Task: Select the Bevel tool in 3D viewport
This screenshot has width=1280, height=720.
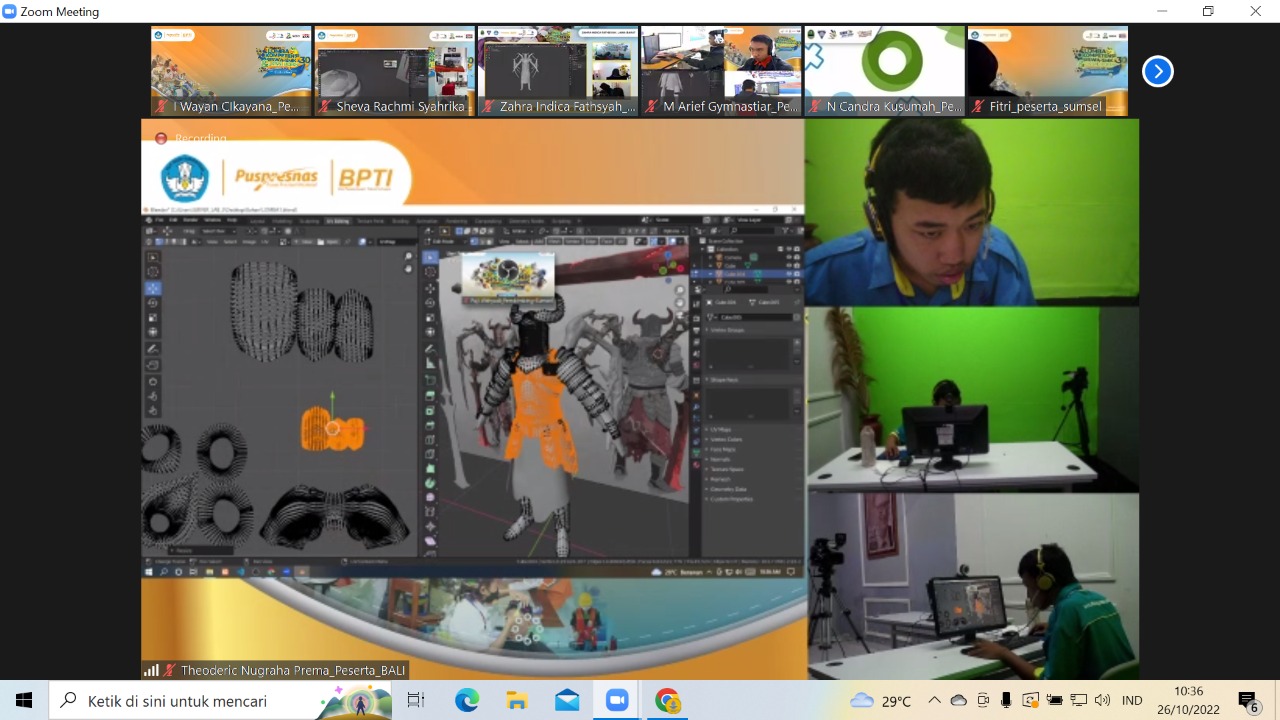Action: click(430, 424)
